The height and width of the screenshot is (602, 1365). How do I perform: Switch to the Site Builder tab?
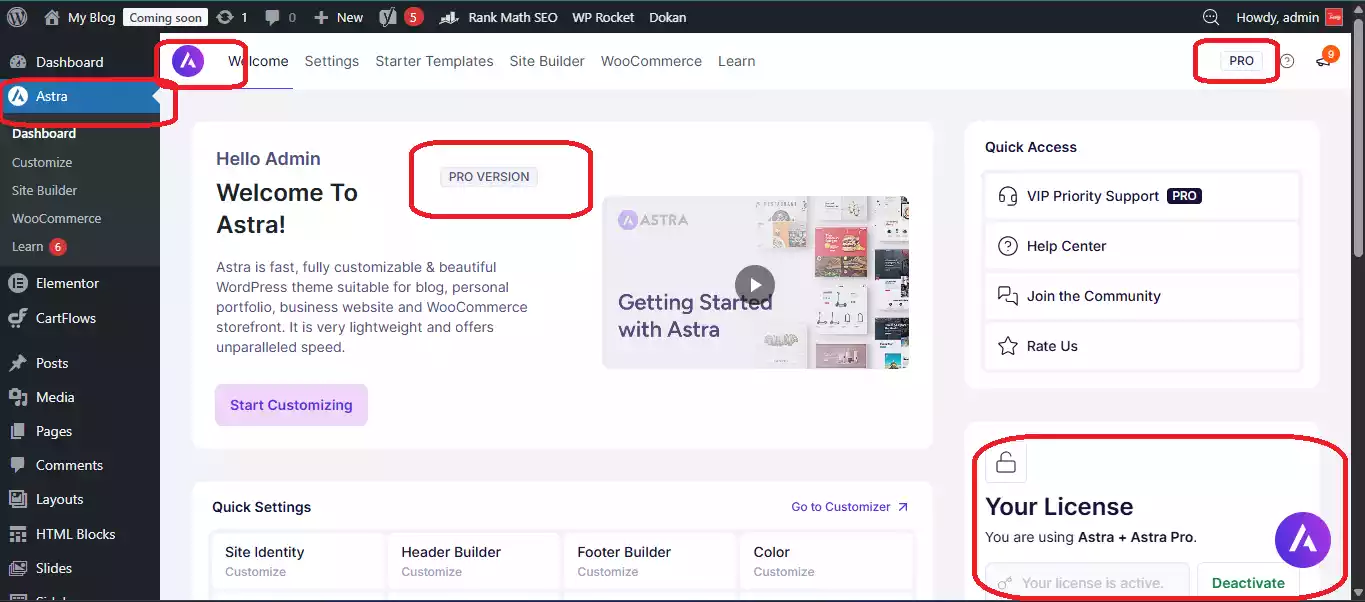[x=547, y=61]
